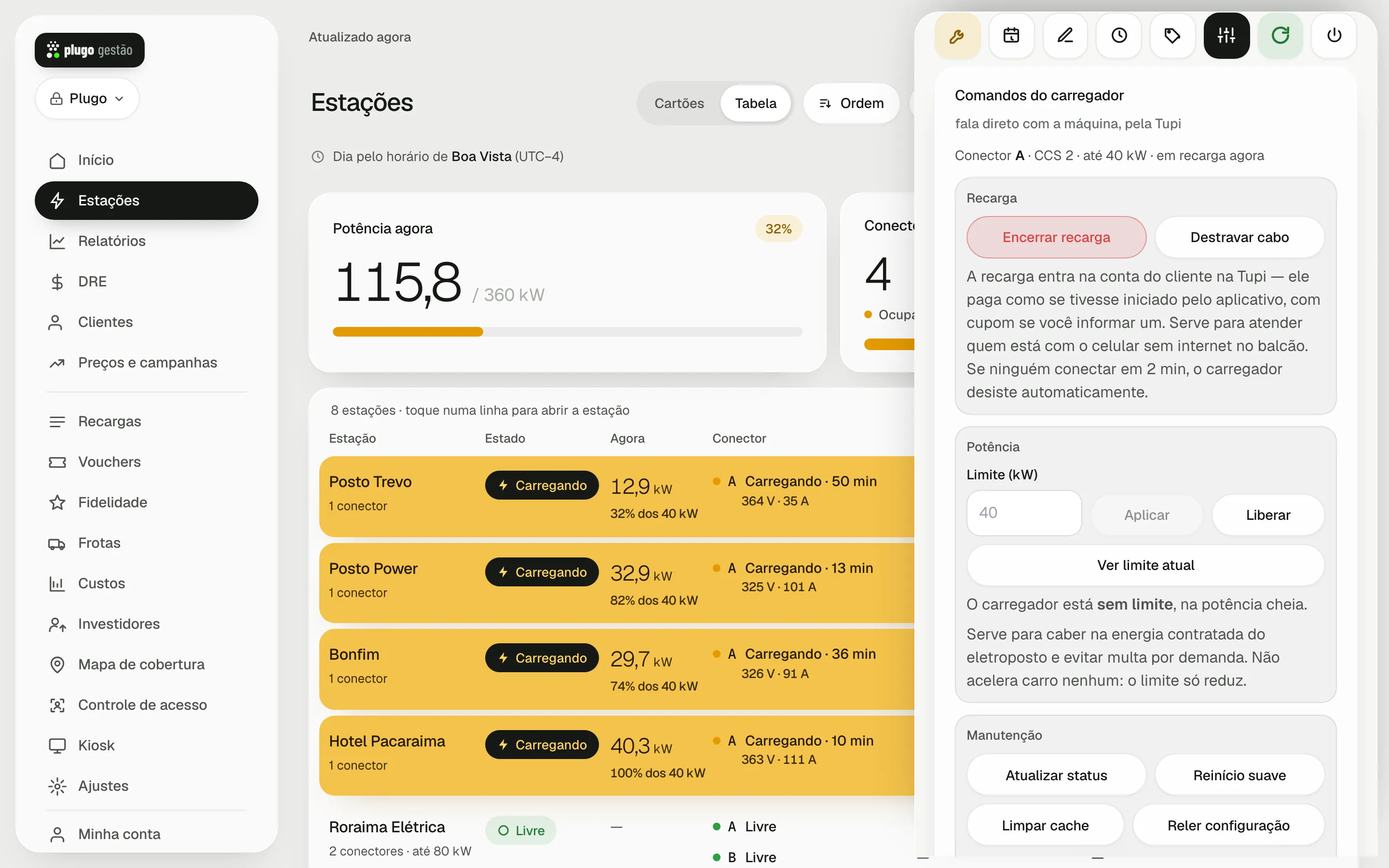This screenshot has height=868, width=1389.
Task: Expand the Plugo organization dropdown
Action: [x=87, y=99]
